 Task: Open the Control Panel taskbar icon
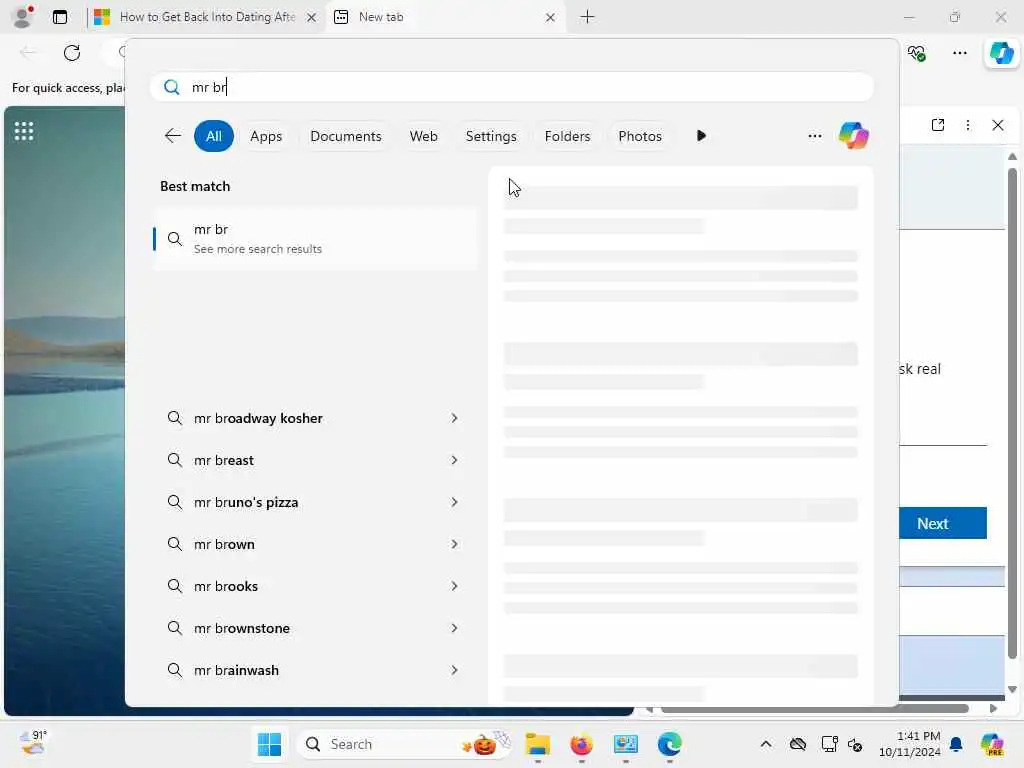point(626,744)
